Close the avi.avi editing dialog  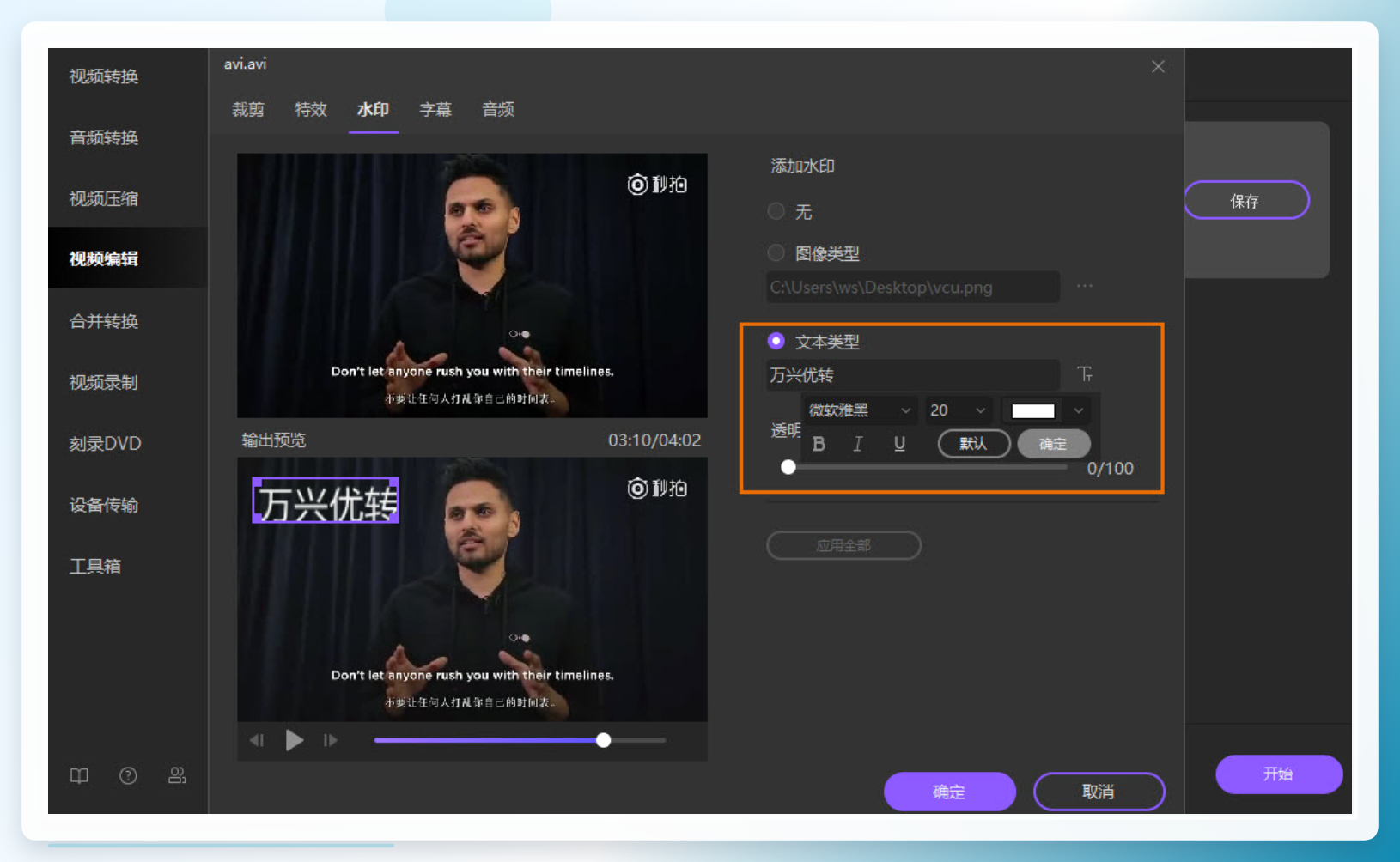coord(1158,67)
